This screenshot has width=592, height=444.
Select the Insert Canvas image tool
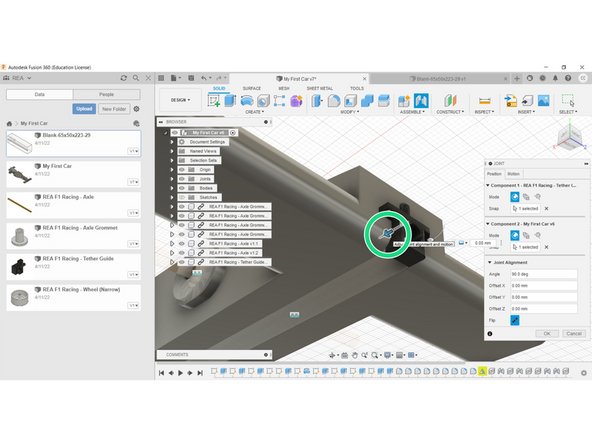click(x=543, y=101)
